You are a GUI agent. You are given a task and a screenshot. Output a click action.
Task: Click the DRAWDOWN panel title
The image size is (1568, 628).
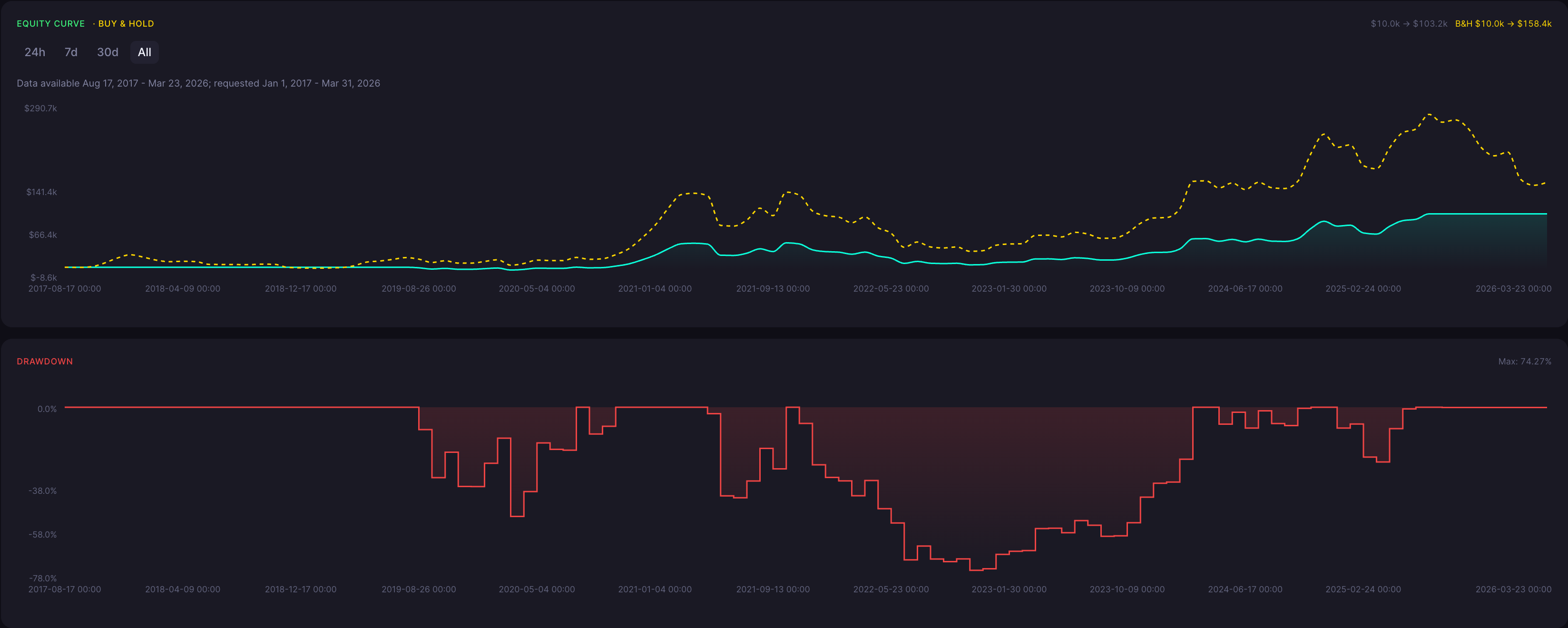coord(44,362)
